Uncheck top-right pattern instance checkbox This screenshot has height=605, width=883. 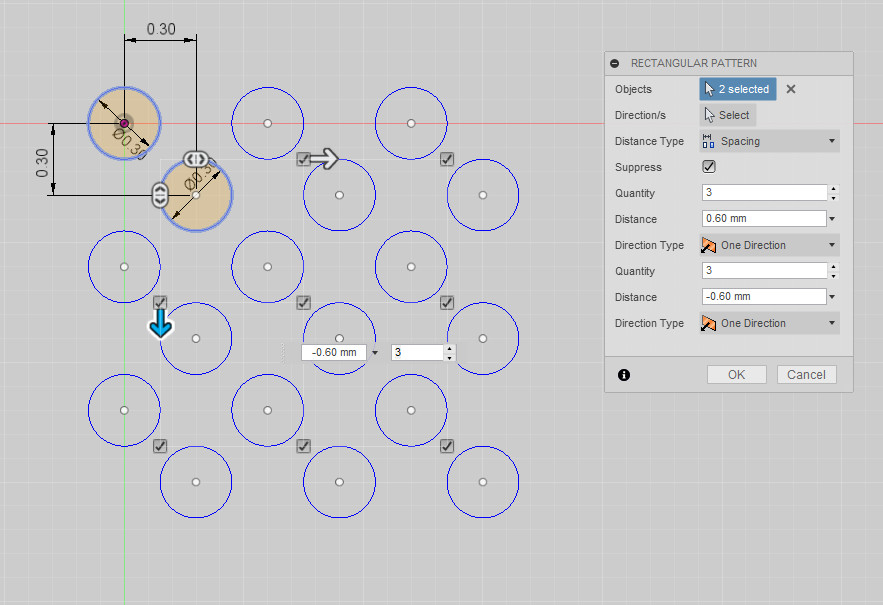(x=447, y=159)
